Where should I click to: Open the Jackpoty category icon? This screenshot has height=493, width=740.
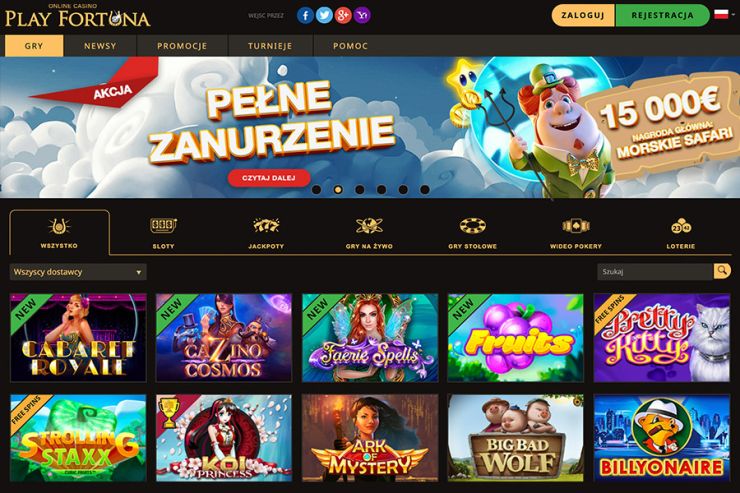pyautogui.click(x=266, y=226)
